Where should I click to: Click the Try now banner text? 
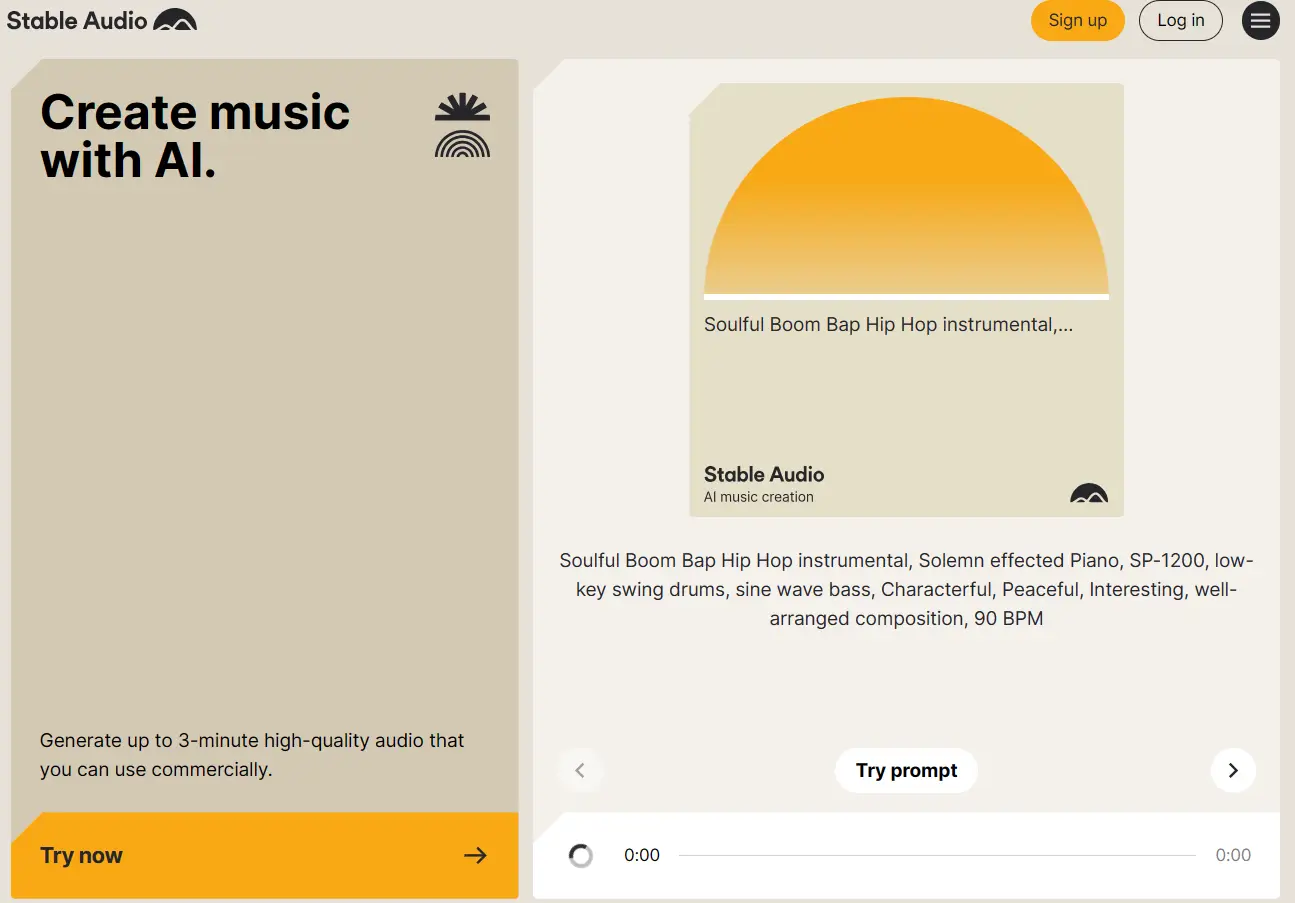(81, 855)
